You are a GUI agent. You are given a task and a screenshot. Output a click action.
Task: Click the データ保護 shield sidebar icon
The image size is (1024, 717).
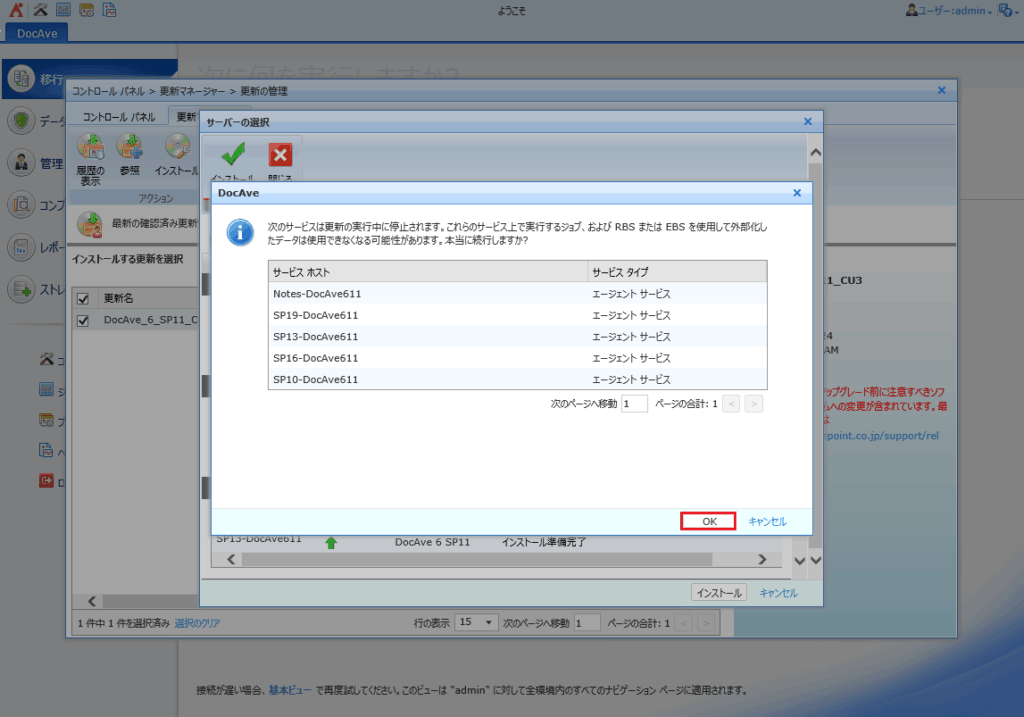pyautogui.click(x=21, y=121)
